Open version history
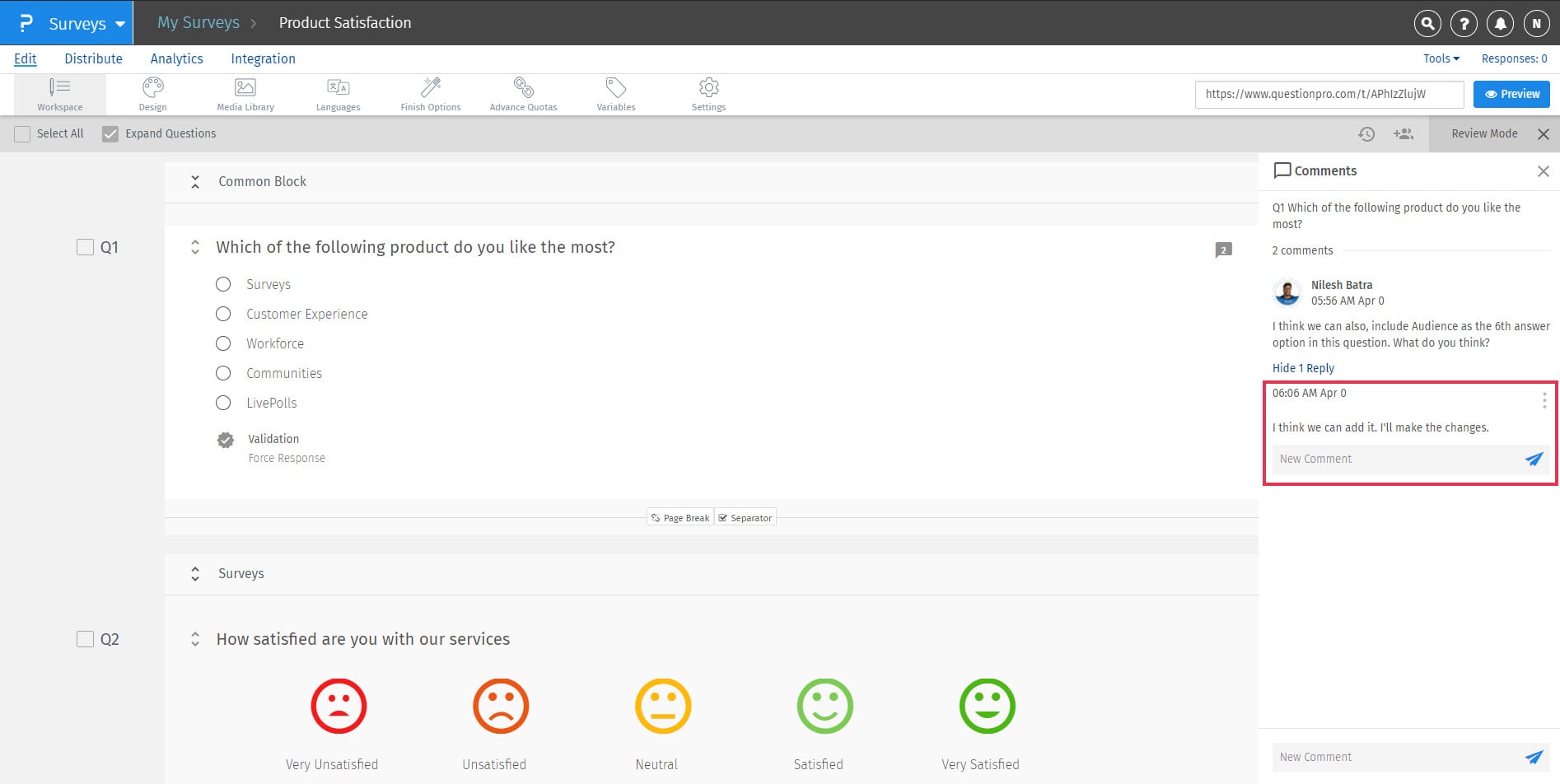1560x784 pixels. pos(1367,133)
